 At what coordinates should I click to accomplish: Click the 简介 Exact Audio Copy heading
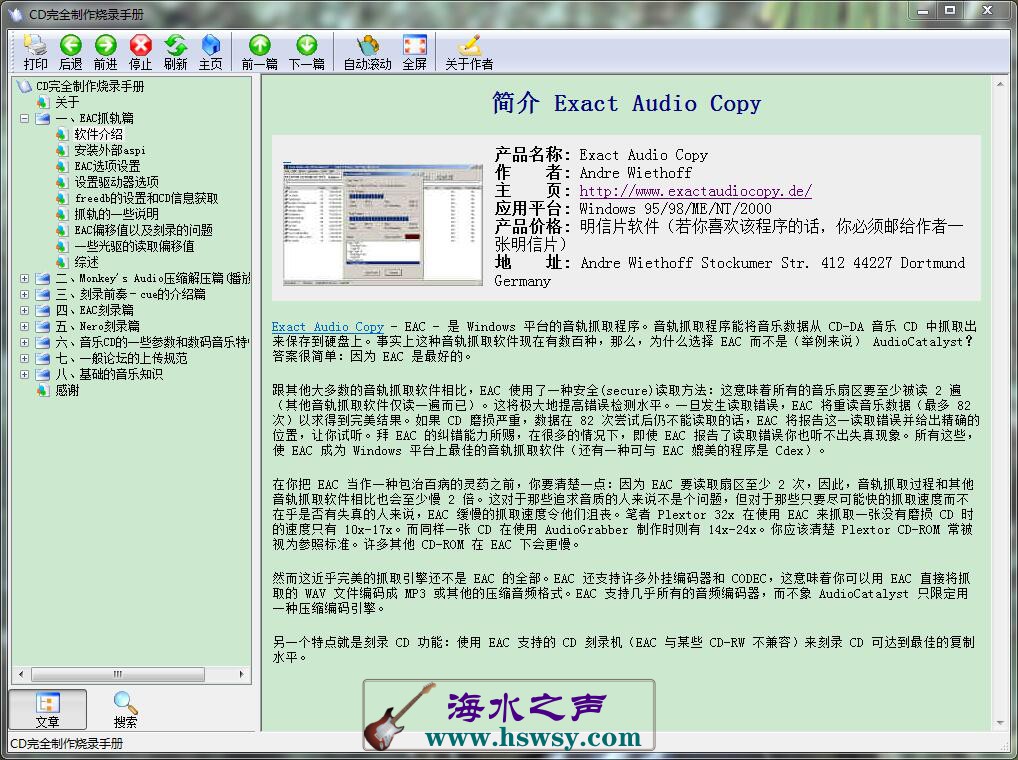pyautogui.click(x=626, y=103)
